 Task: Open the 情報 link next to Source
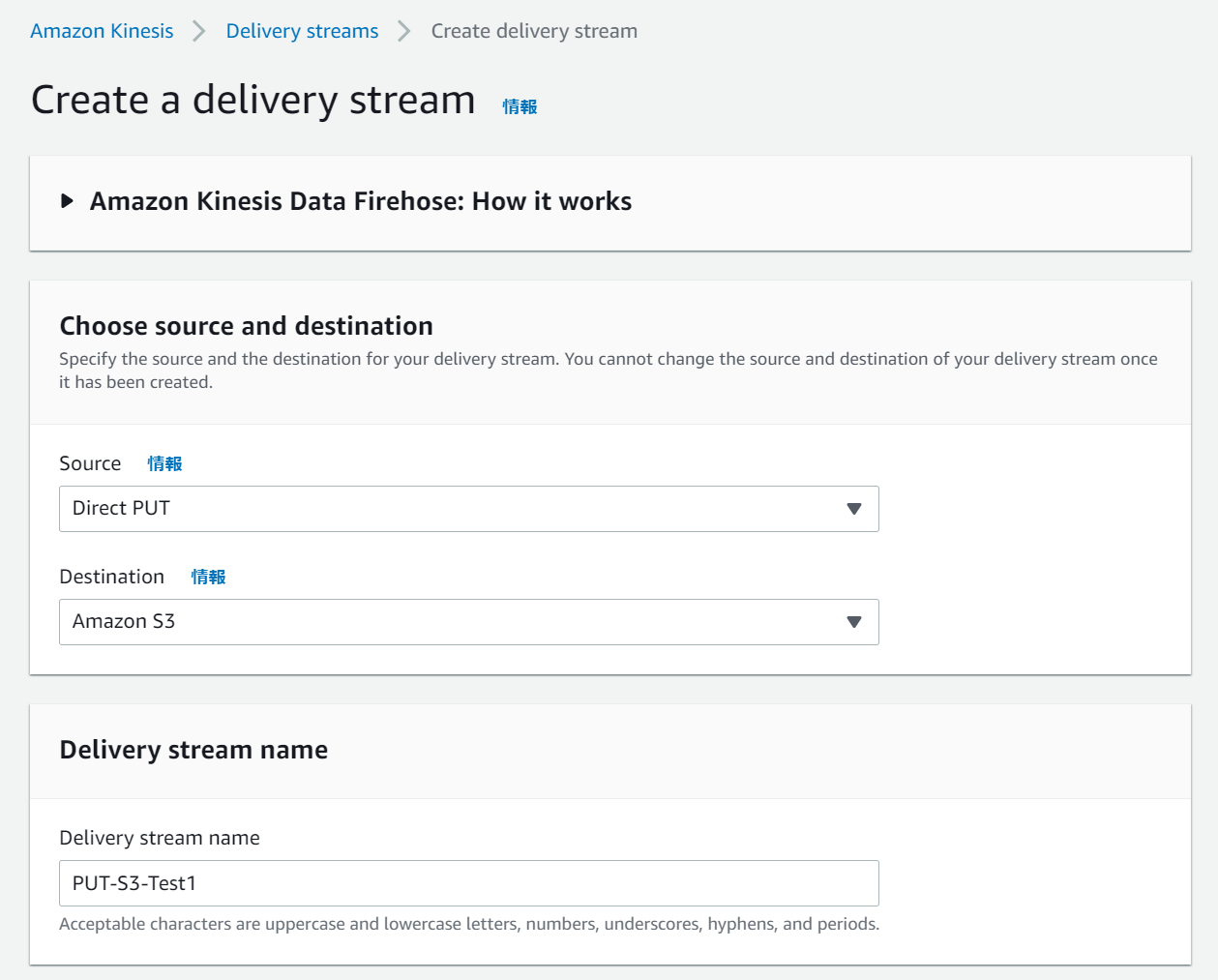[164, 463]
